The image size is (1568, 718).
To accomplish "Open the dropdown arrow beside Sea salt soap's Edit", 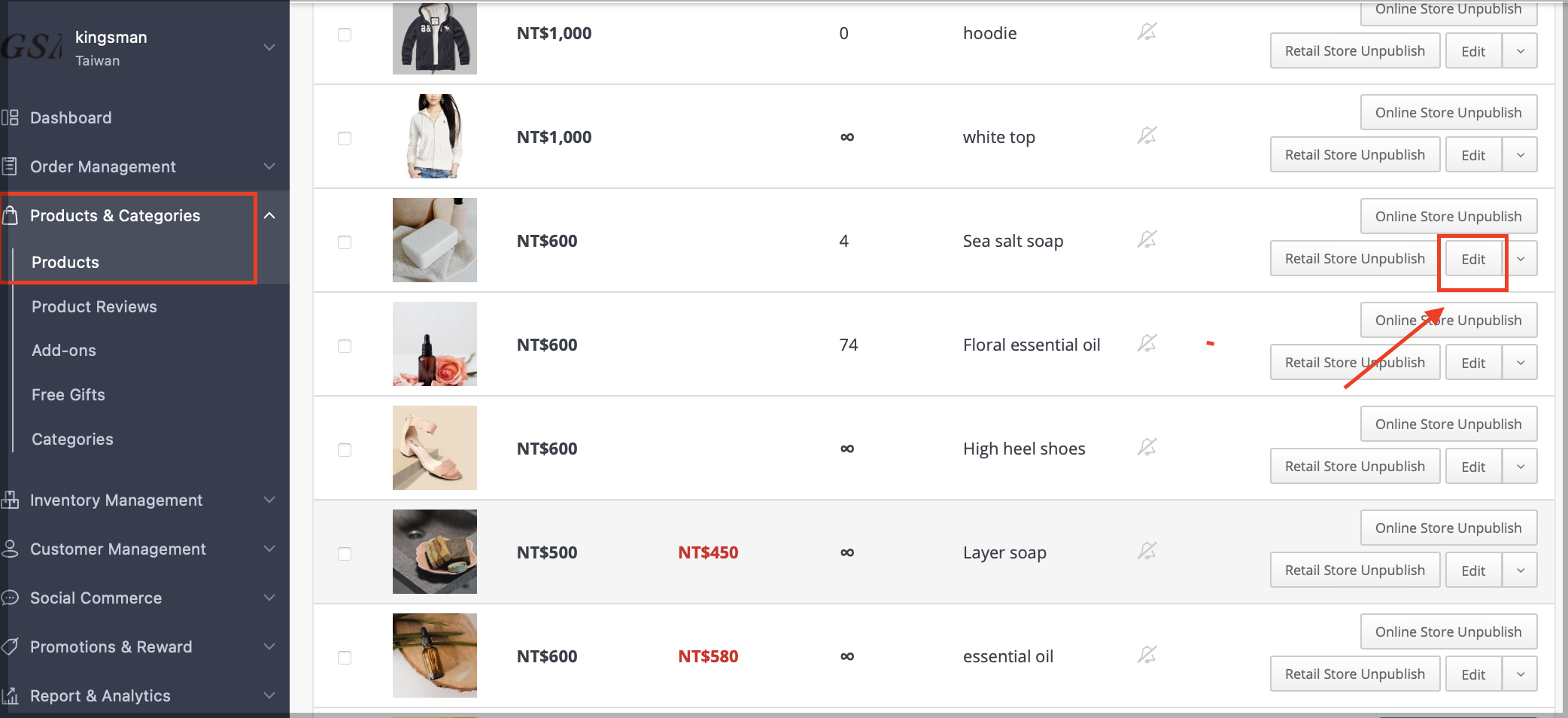I will click(x=1521, y=258).
